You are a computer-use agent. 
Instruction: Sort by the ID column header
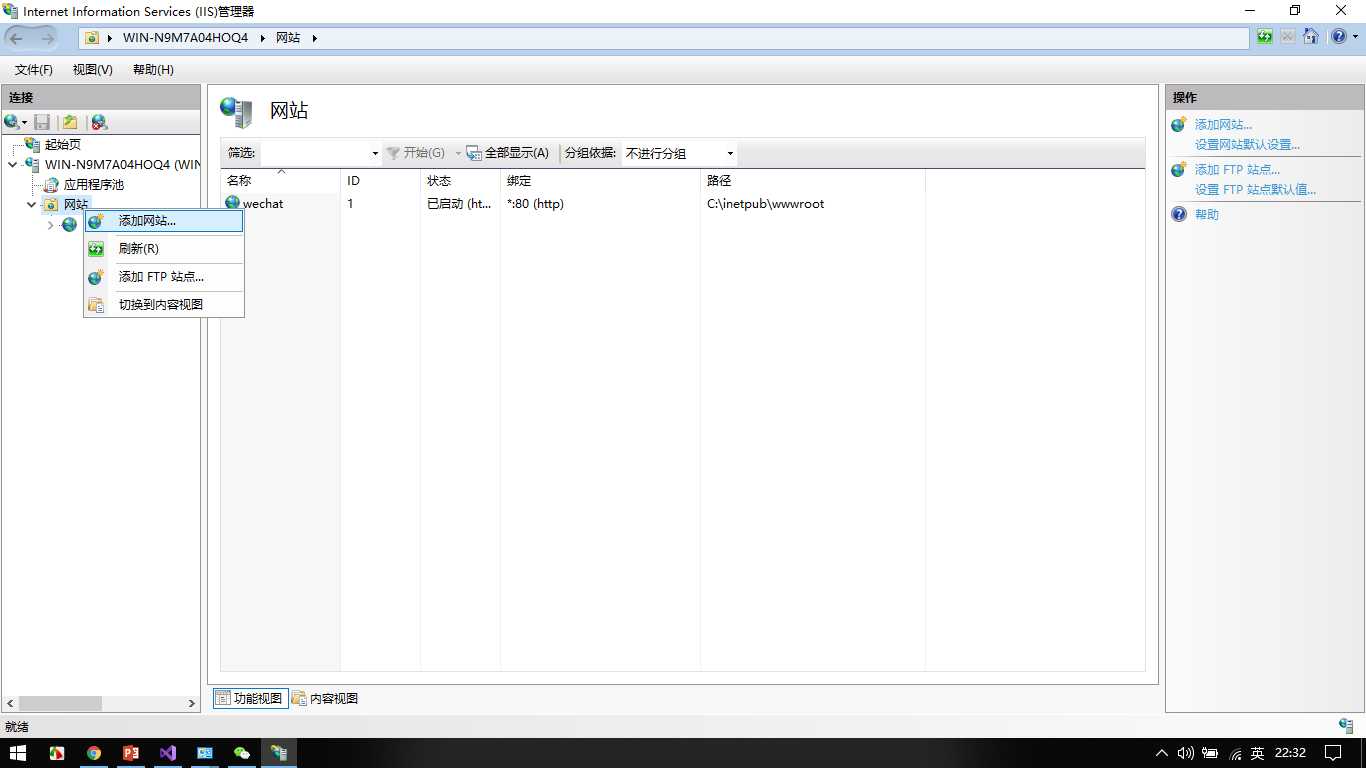pyautogui.click(x=381, y=181)
